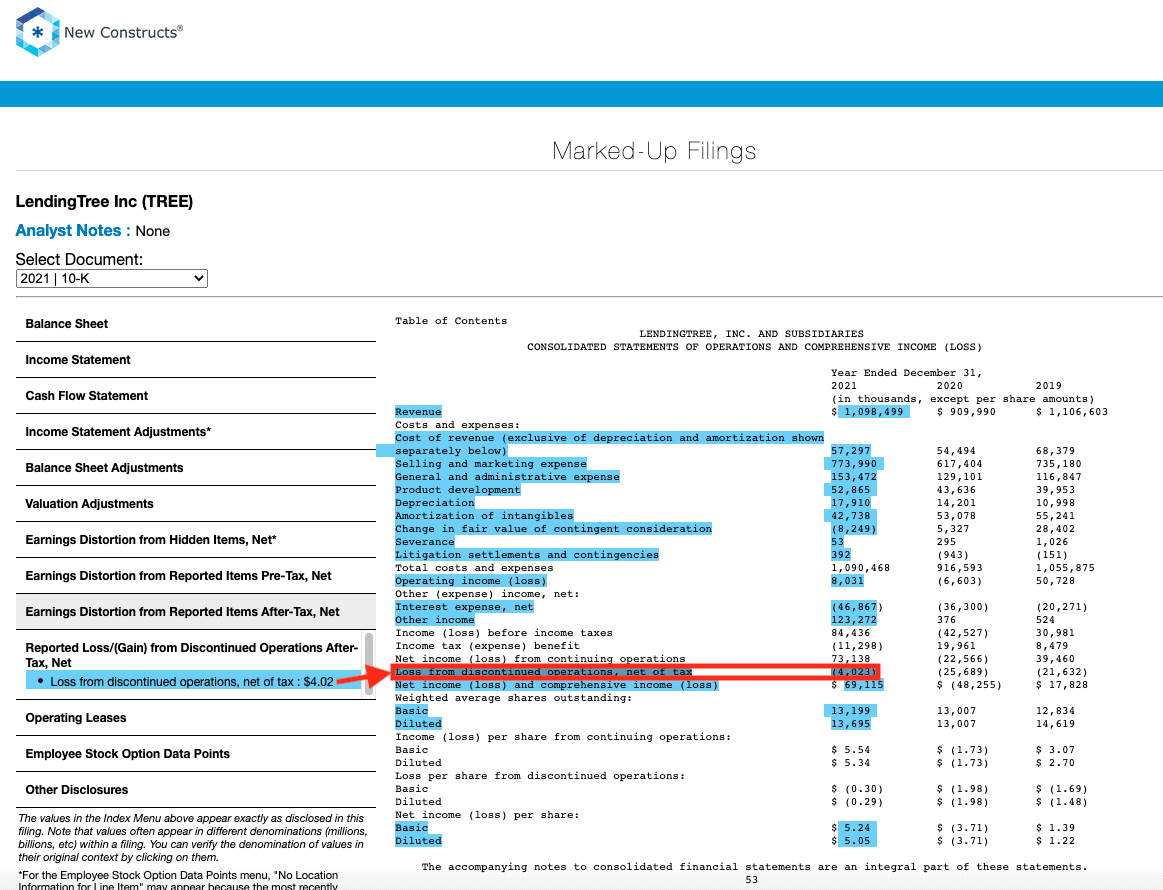Click the submenu scrollbar beside Discontinued Operations
The height and width of the screenshot is (890, 1163).
369,663
